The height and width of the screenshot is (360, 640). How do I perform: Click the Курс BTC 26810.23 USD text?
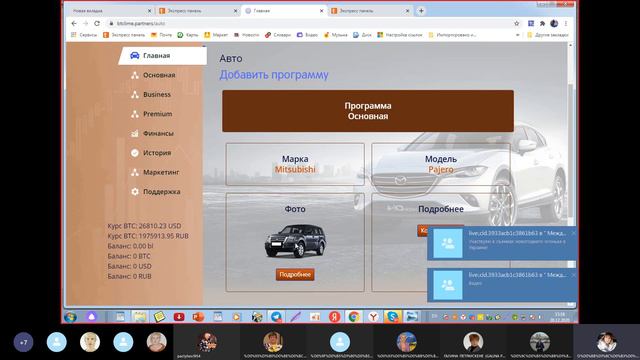pyautogui.click(x=144, y=226)
